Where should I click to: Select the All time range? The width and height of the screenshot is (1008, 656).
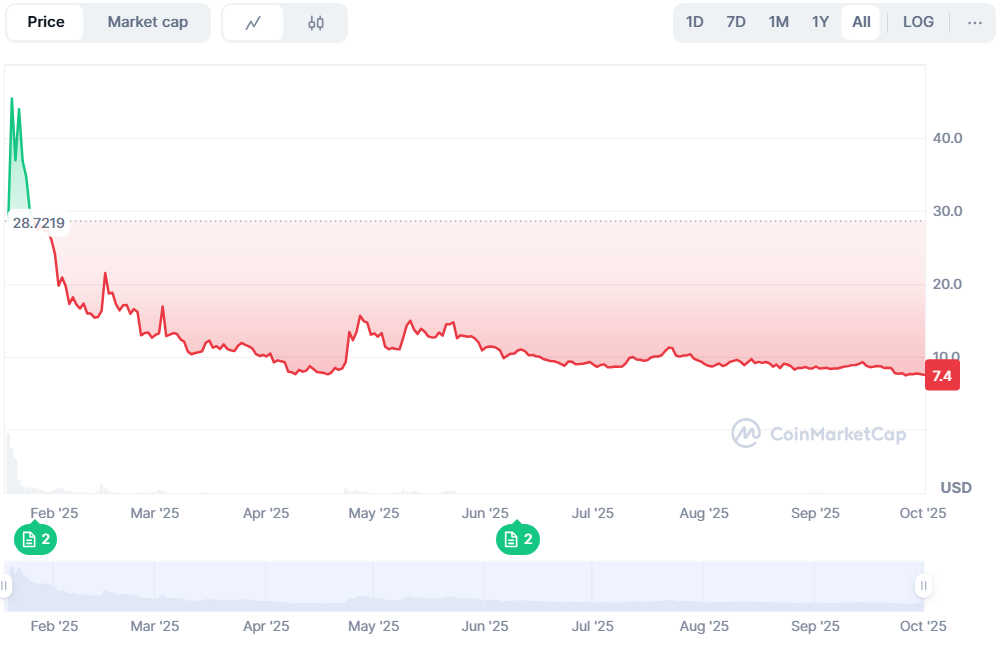coord(861,22)
